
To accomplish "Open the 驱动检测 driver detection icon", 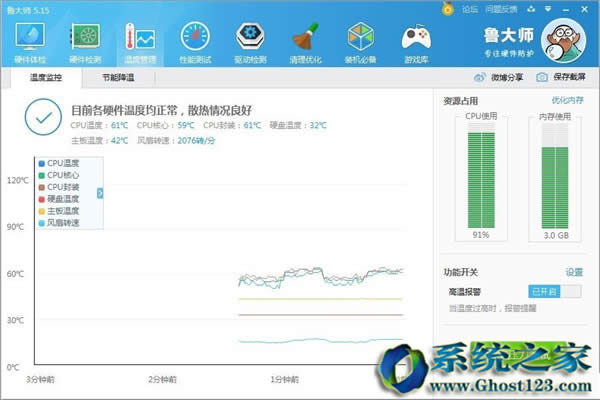I will point(250,40).
